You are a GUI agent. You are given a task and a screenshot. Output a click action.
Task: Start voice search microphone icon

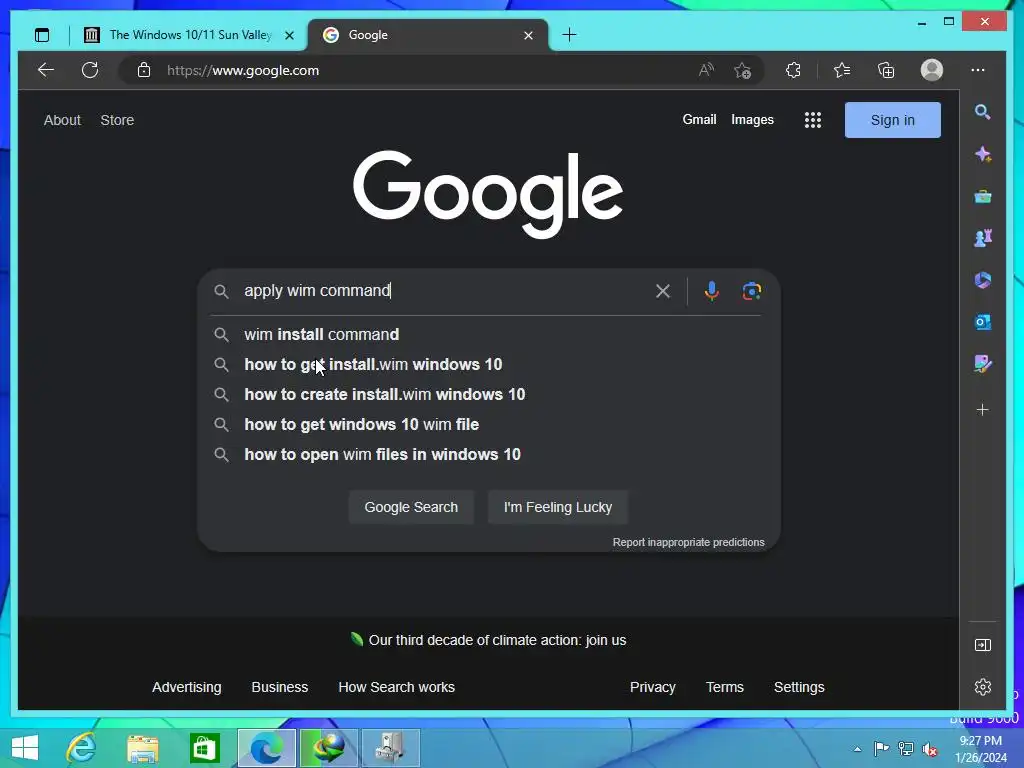point(712,291)
